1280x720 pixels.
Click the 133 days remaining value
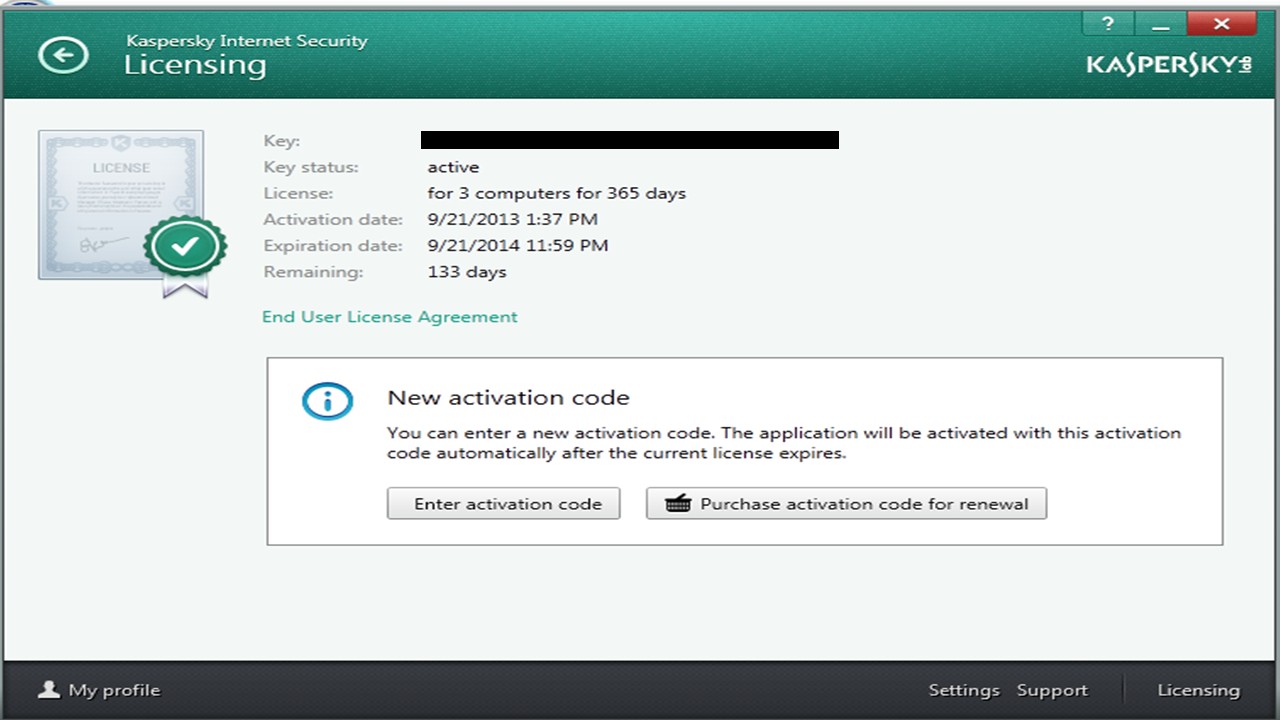pyautogui.click(x=467, y=272)
